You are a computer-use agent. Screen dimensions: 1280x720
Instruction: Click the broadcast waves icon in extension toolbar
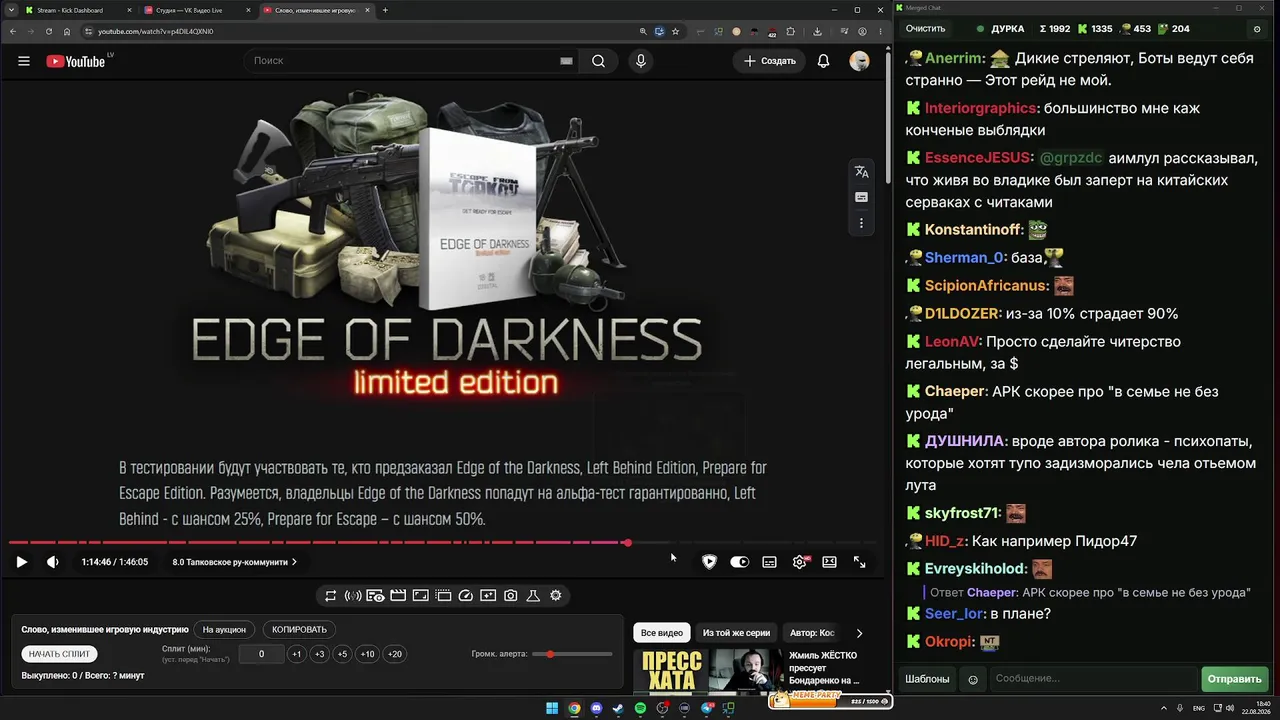click(x=353, y=596)
